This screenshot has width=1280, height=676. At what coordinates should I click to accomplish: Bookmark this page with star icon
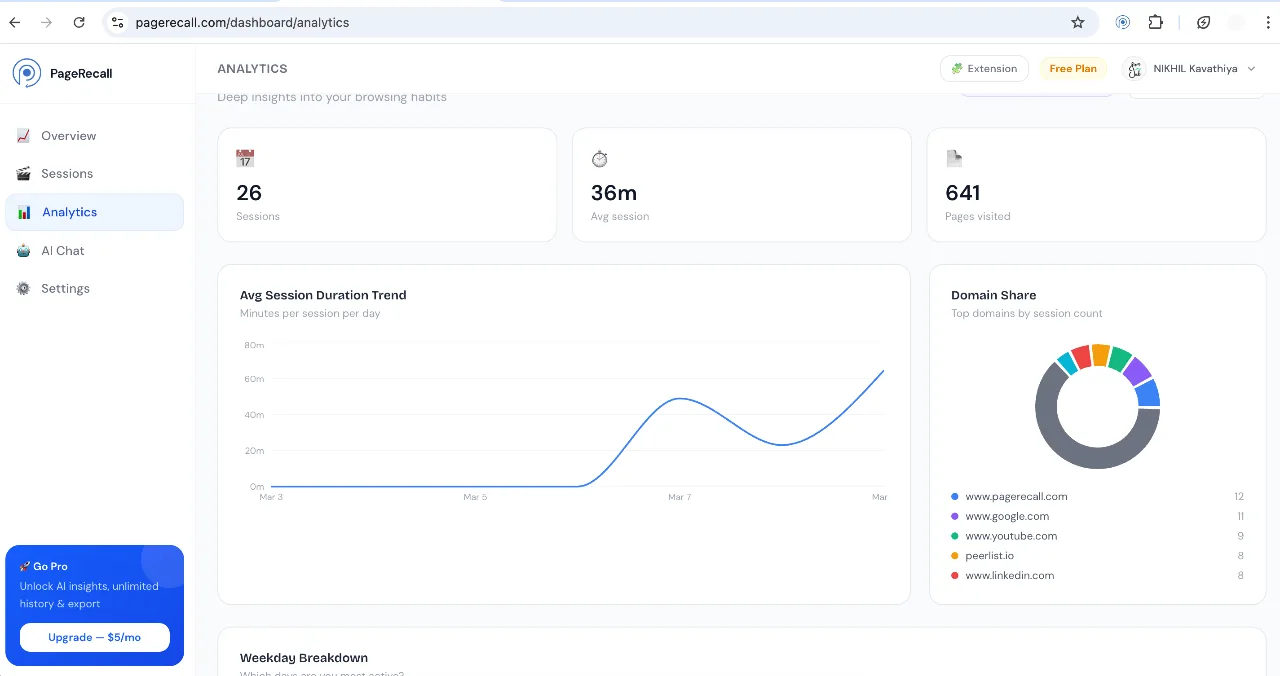click(x=1077, y=22)
